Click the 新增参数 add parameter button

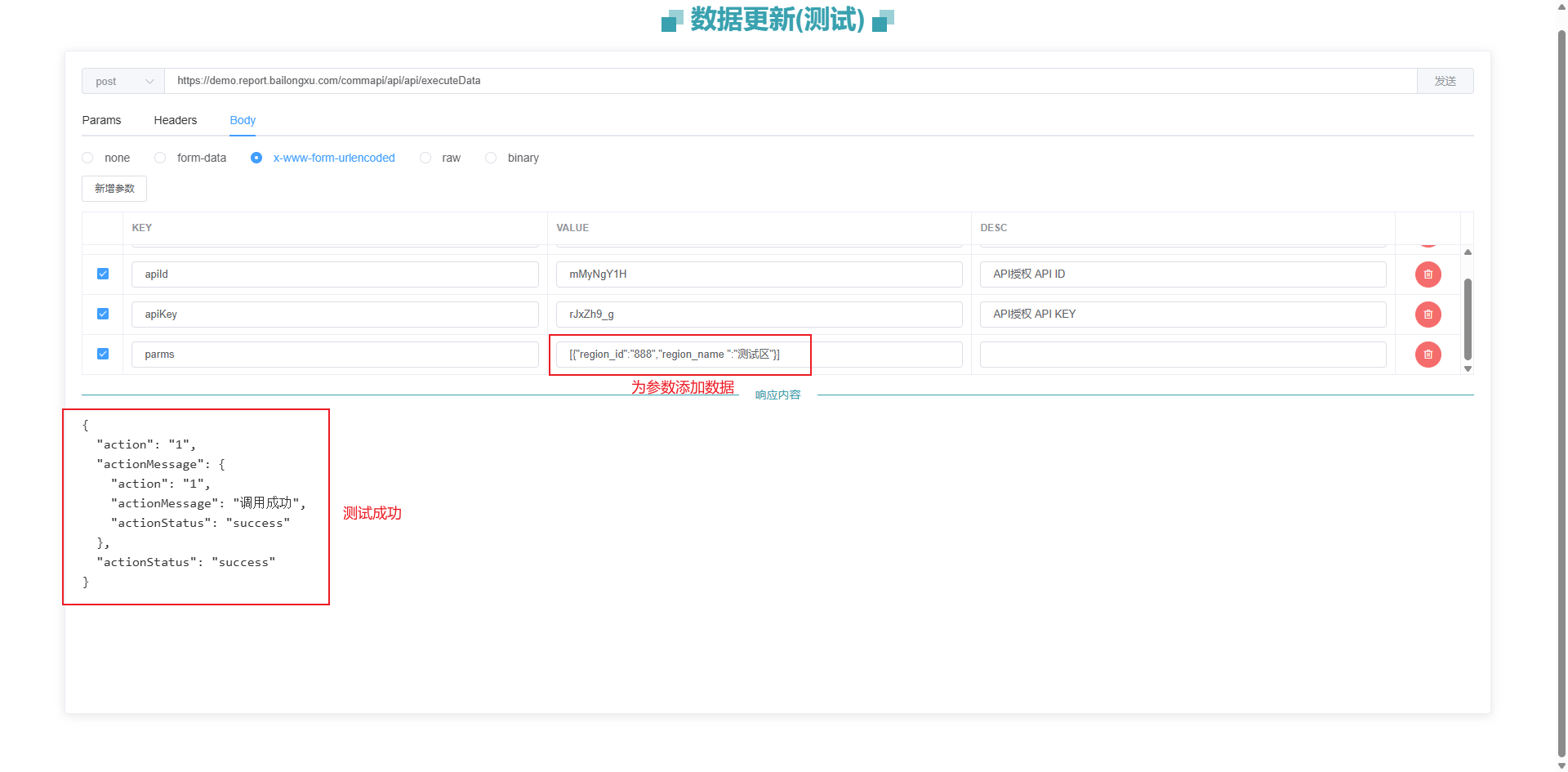[114, 189]
